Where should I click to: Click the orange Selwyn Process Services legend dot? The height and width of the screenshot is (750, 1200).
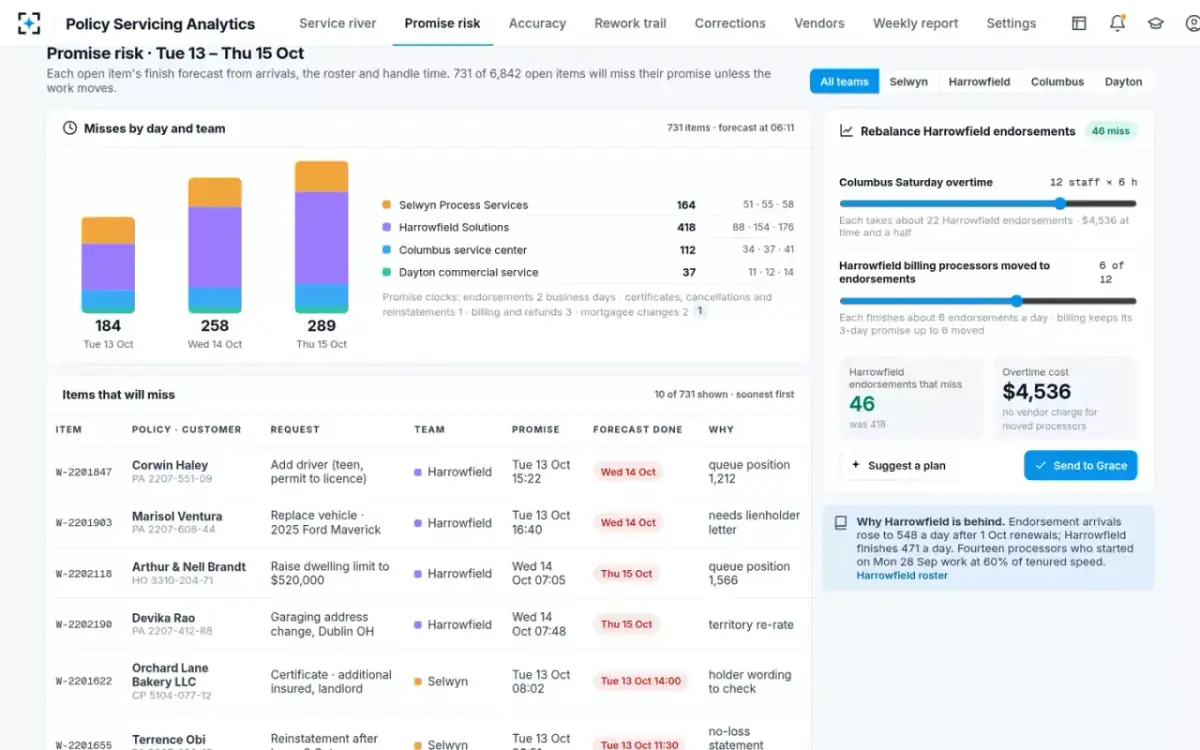387,205
